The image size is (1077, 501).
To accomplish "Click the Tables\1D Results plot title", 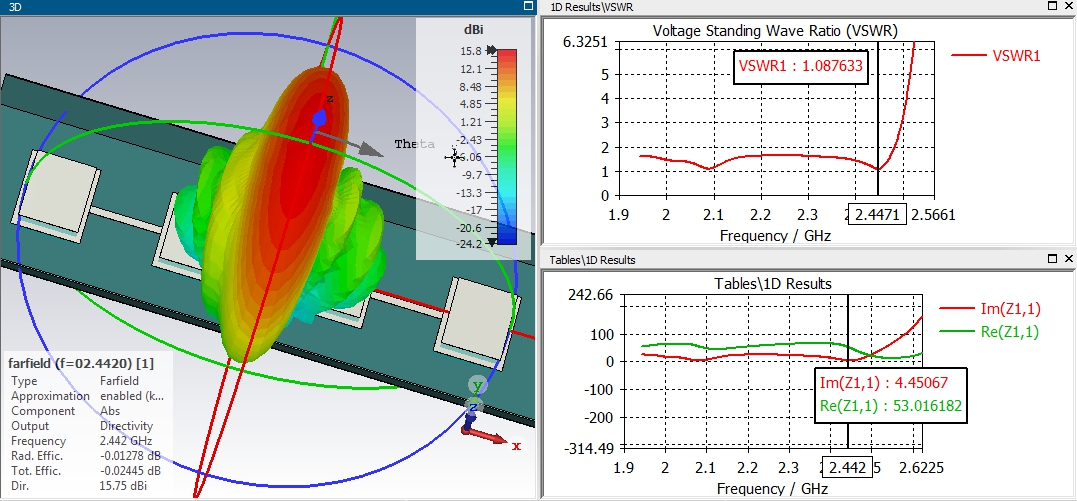I will 773,283.
